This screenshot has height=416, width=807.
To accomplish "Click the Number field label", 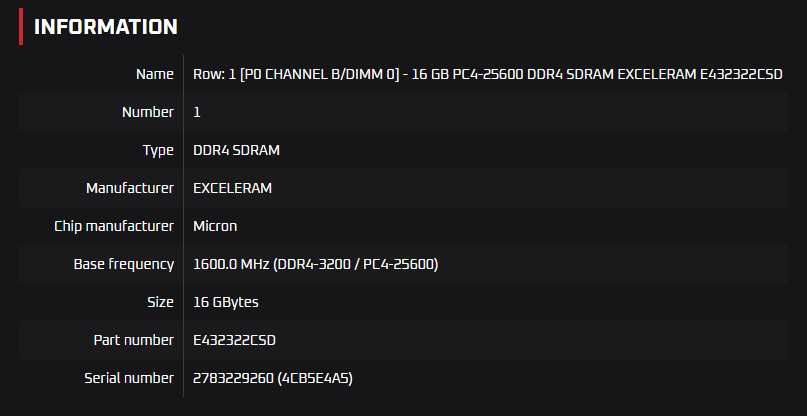I will [x=147, y=112].
